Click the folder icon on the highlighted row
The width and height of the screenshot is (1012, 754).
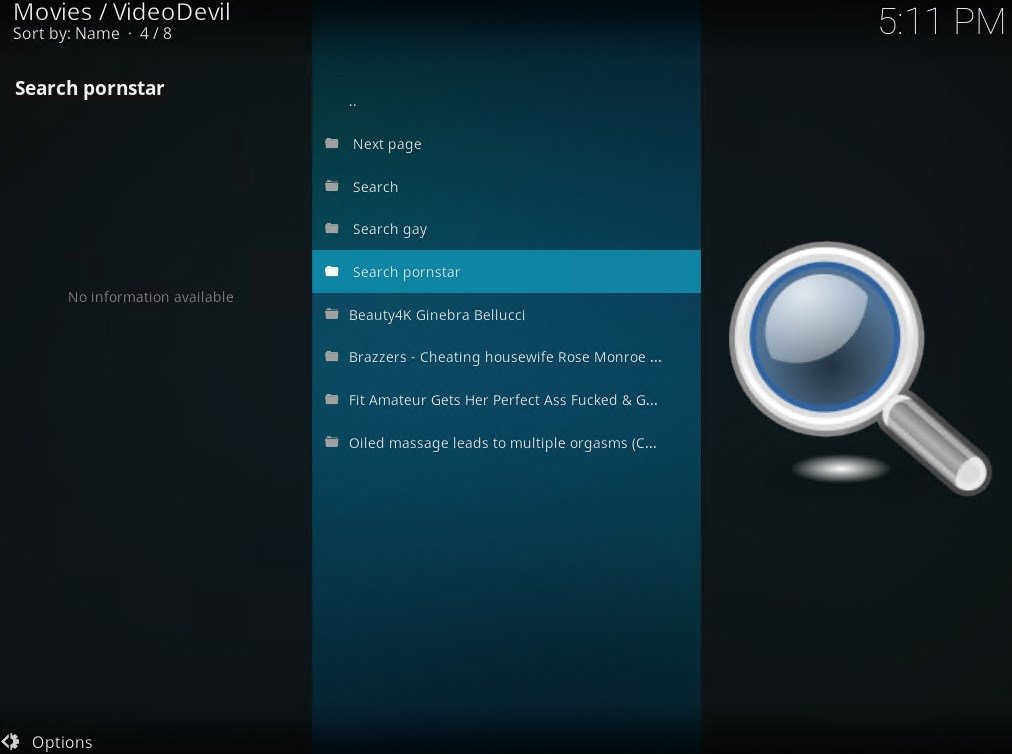[332, 271]
